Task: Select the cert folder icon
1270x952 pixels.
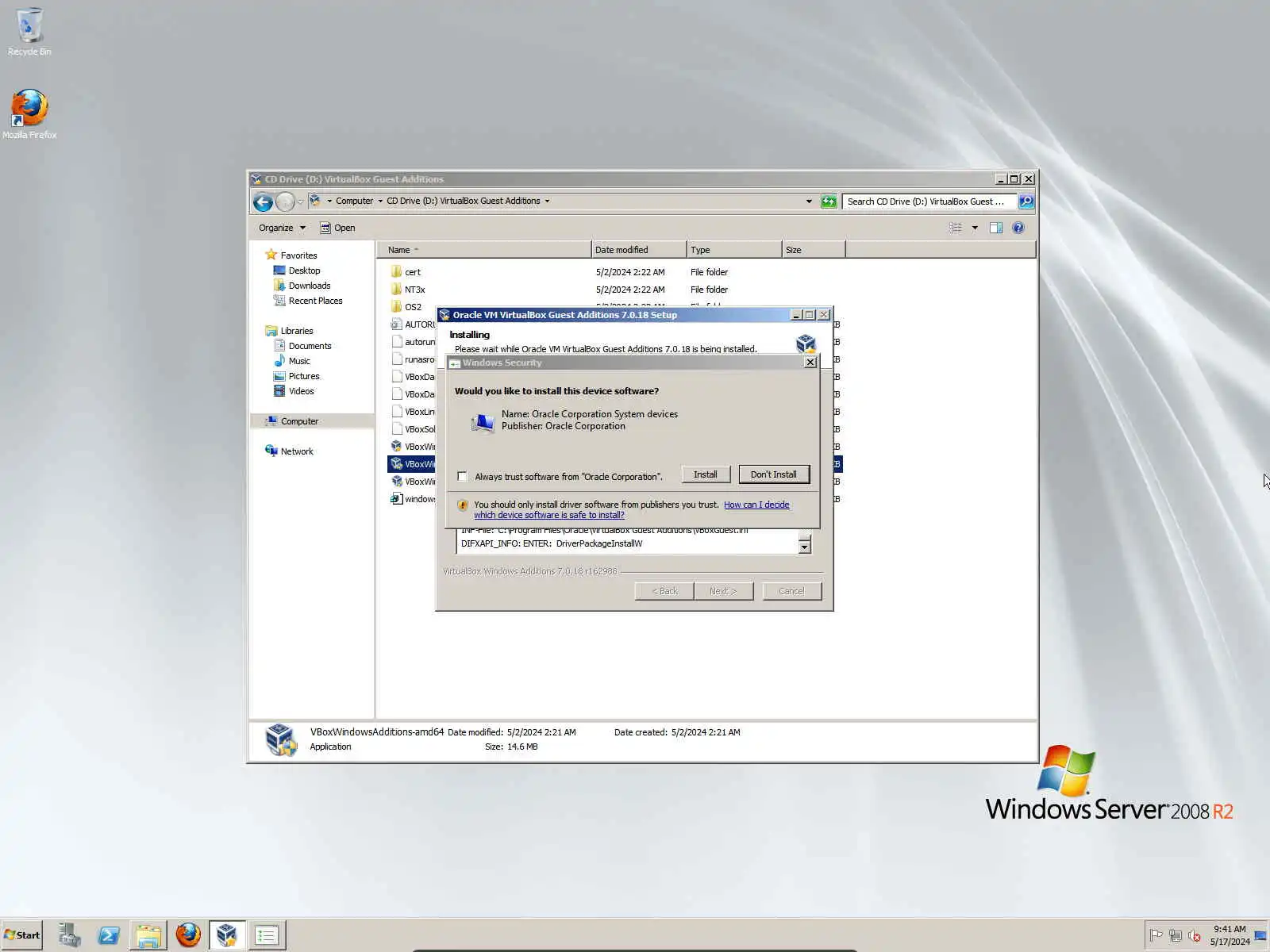Action: pyautogui.click(x=396, y=271)
